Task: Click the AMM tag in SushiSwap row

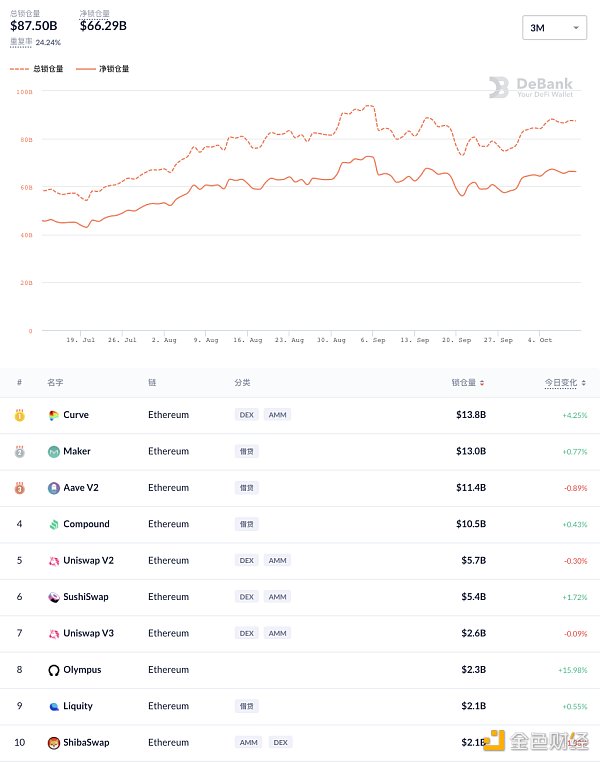Action: (277, 597)
